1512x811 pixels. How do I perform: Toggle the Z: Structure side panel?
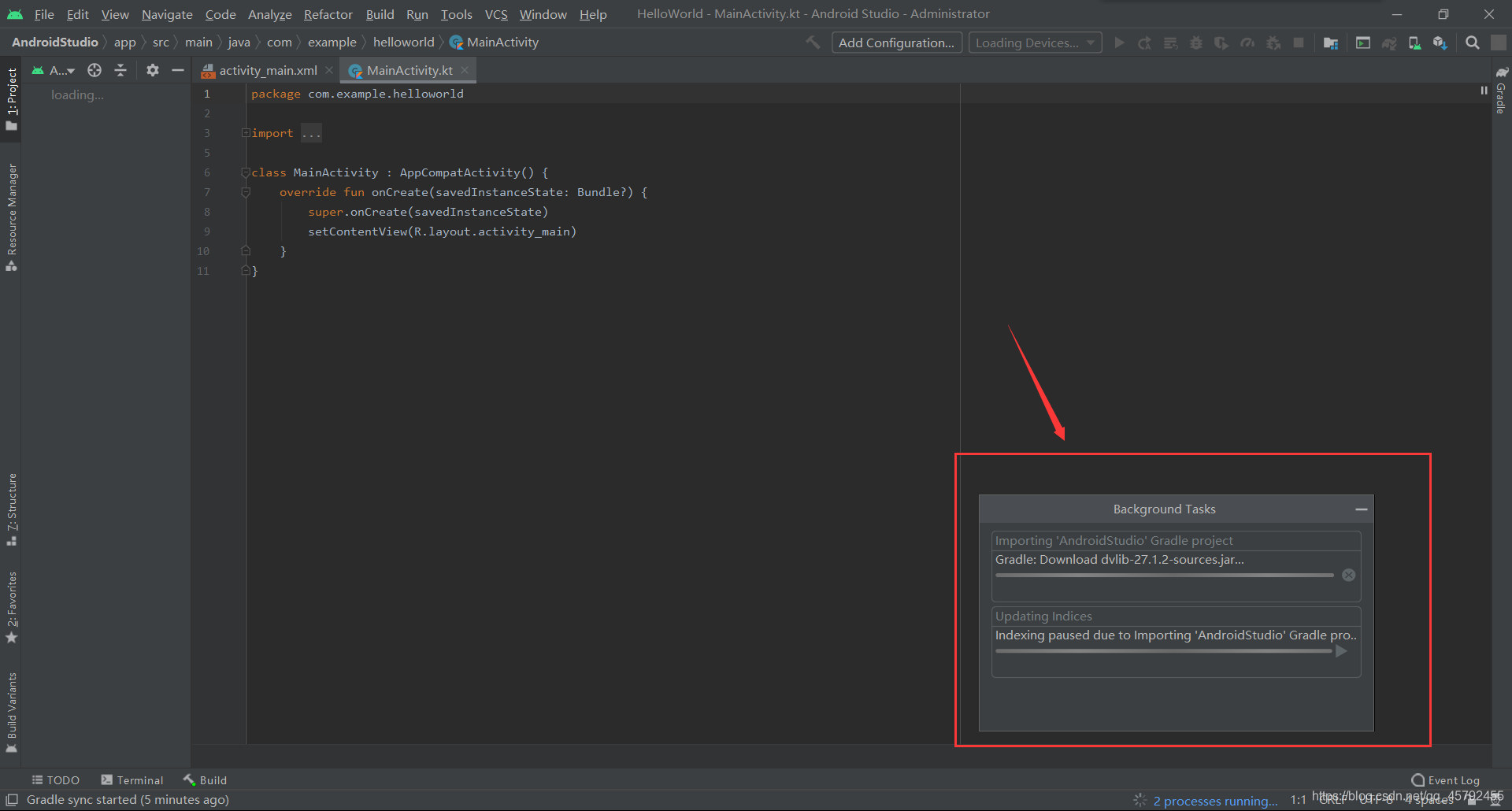12,509
